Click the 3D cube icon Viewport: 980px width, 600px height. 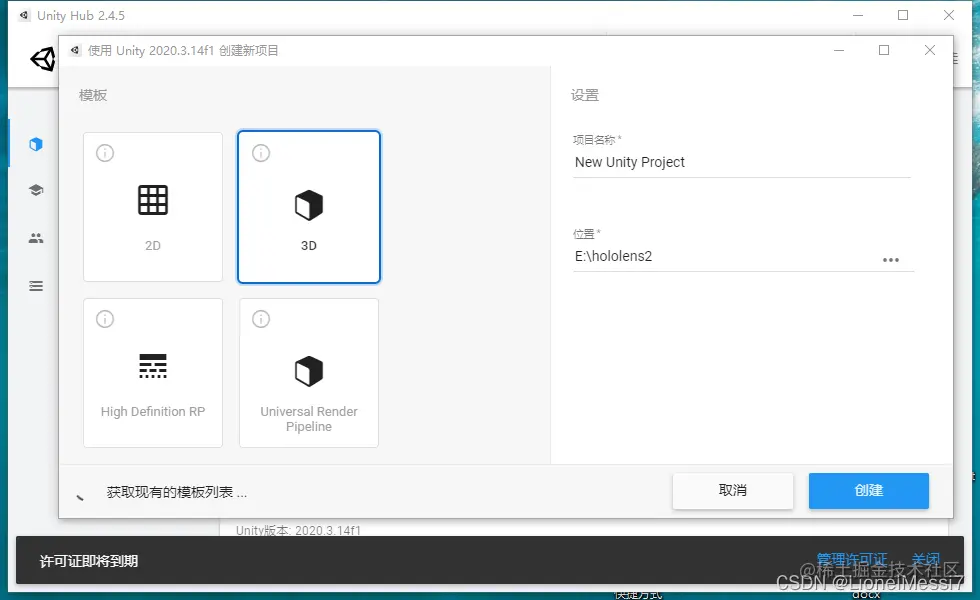click(309, 205)
